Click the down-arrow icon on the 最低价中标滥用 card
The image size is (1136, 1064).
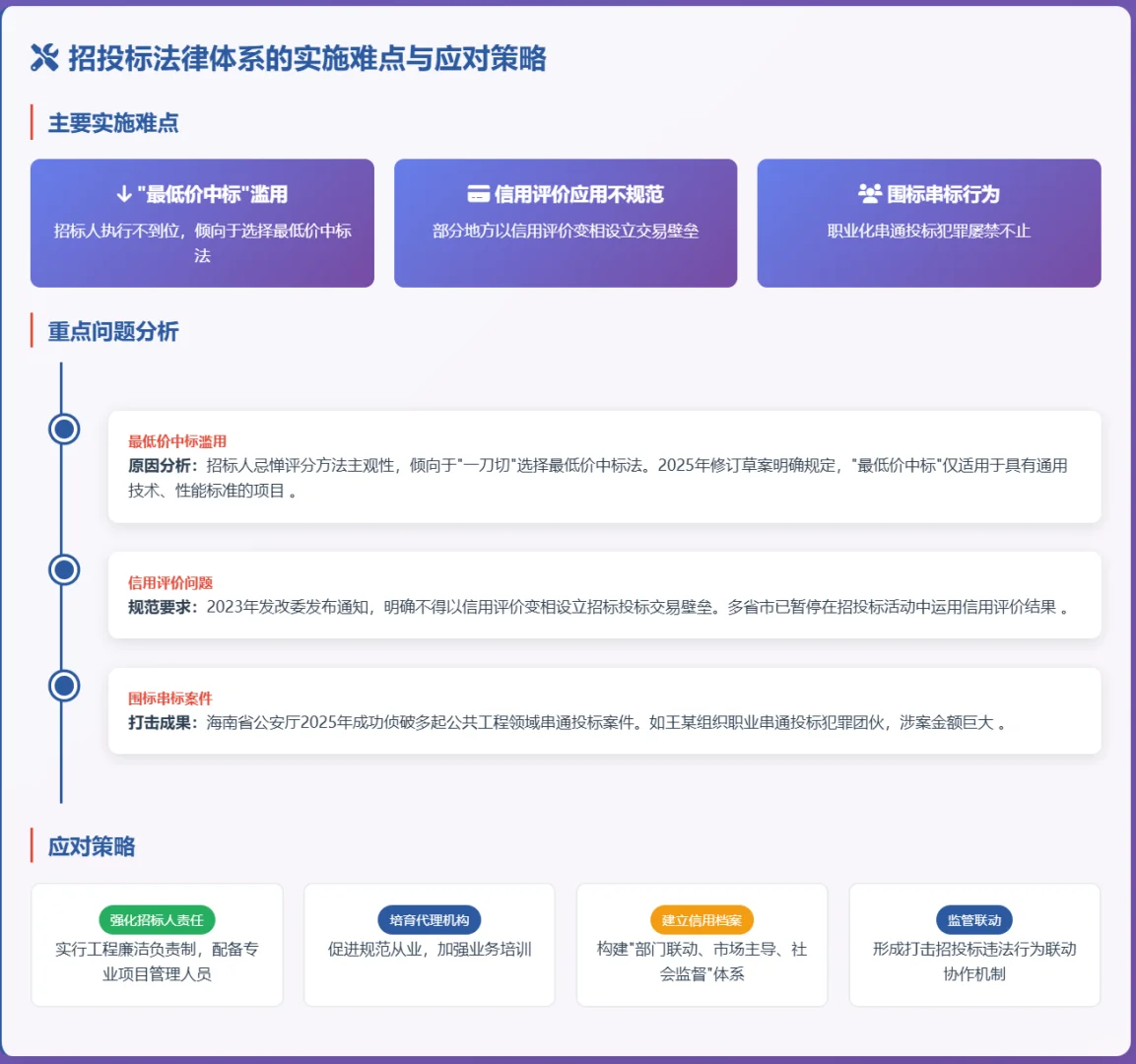[124, 193]
